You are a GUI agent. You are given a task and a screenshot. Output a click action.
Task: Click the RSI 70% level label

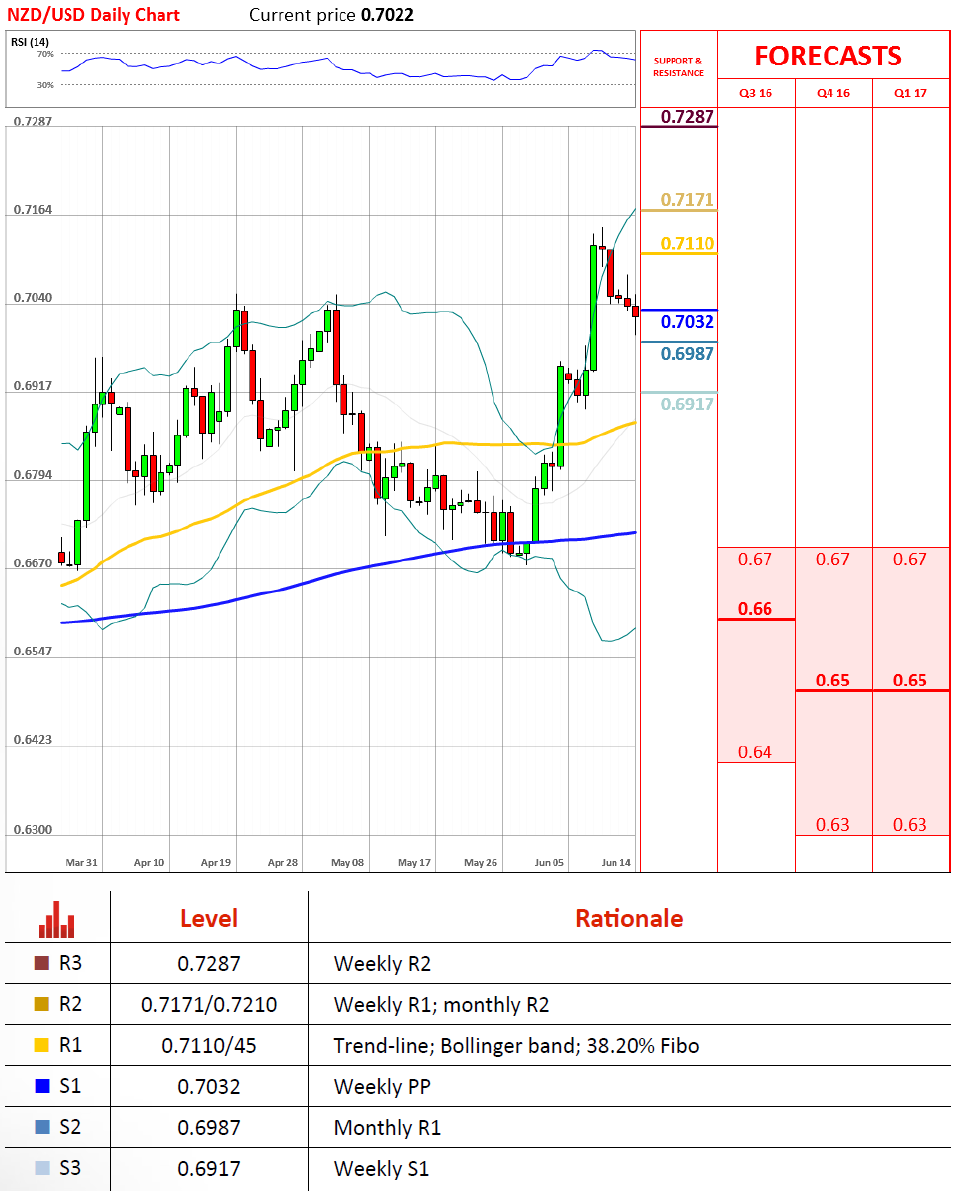click(x=46, y=55)
